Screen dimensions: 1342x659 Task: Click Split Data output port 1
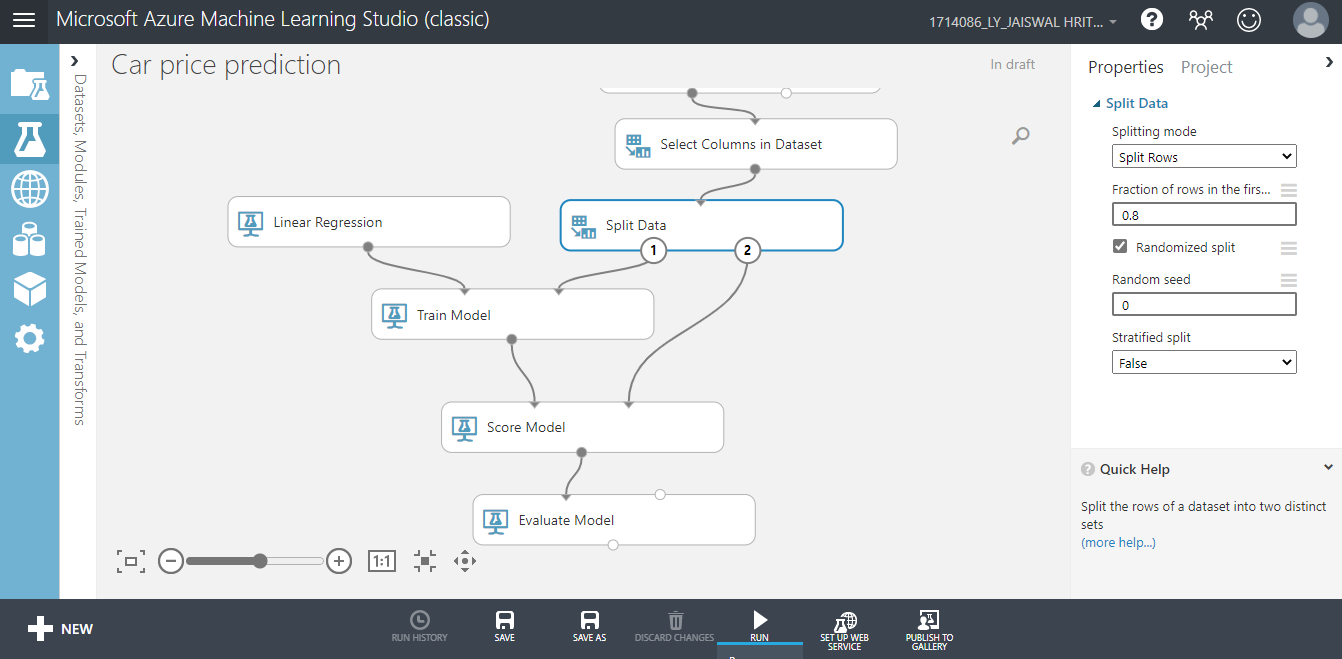click(654, 250)
